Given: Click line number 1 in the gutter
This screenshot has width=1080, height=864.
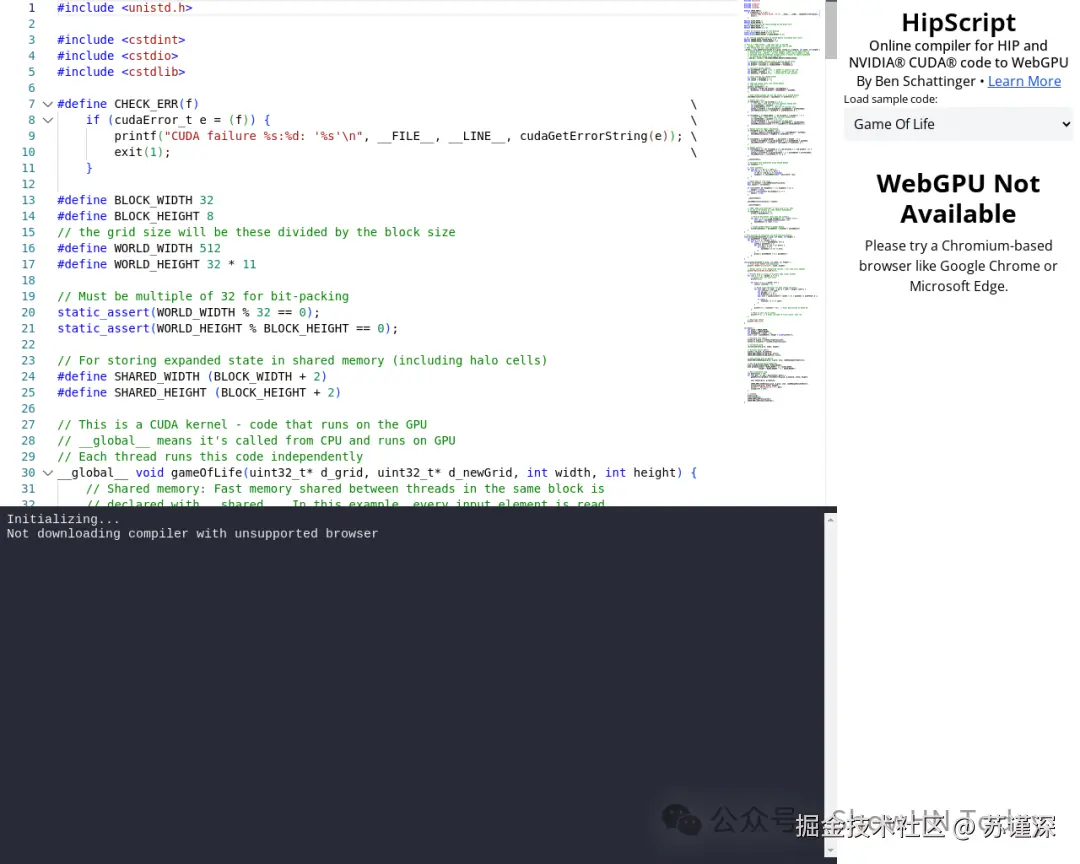Looking at the screenshot, I should point(31,8).
